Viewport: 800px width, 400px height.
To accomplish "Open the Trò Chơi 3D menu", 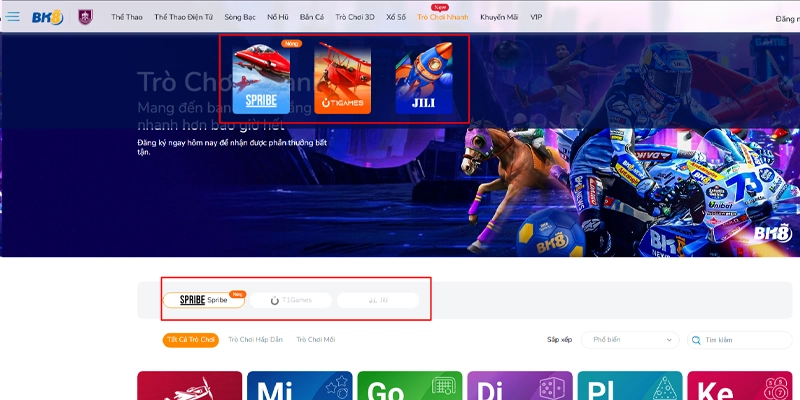I will 355,17.
